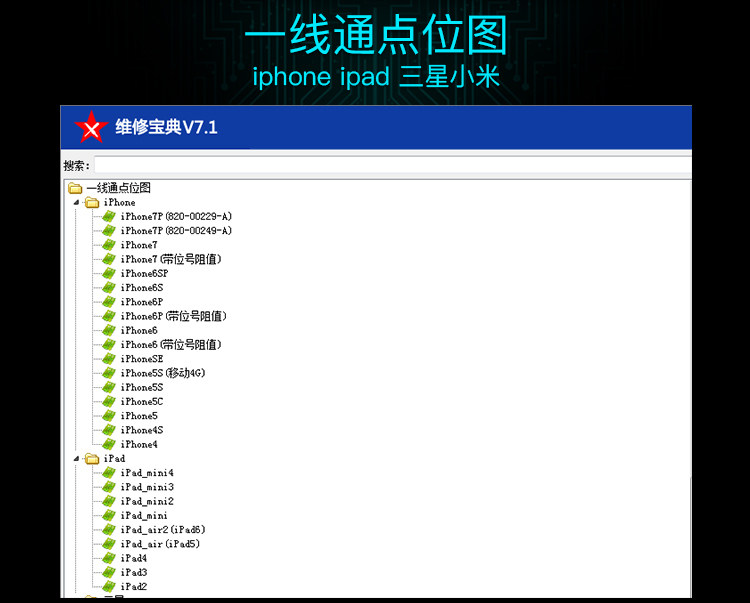The height and width of the screenshot is (603, 750).
Task: Open the iPad_mini2 text entry
Action: click(x=147, y=501)
